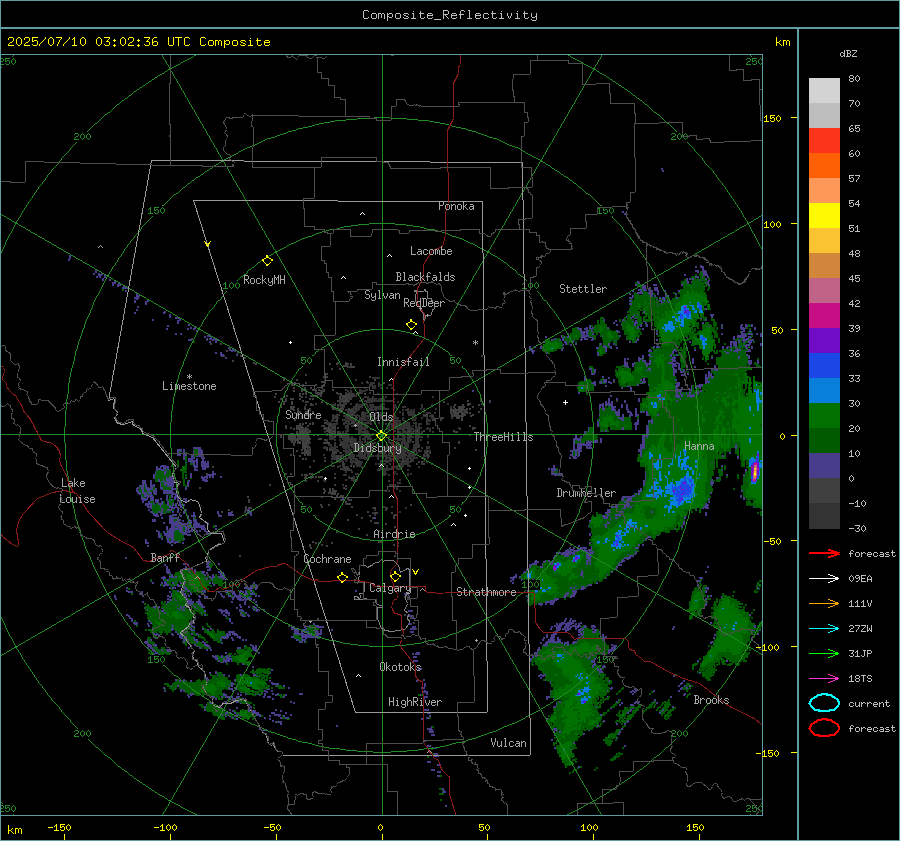Click the ThreeHills town label
Screen dimensions: 900x841
(x=503, y=437)
